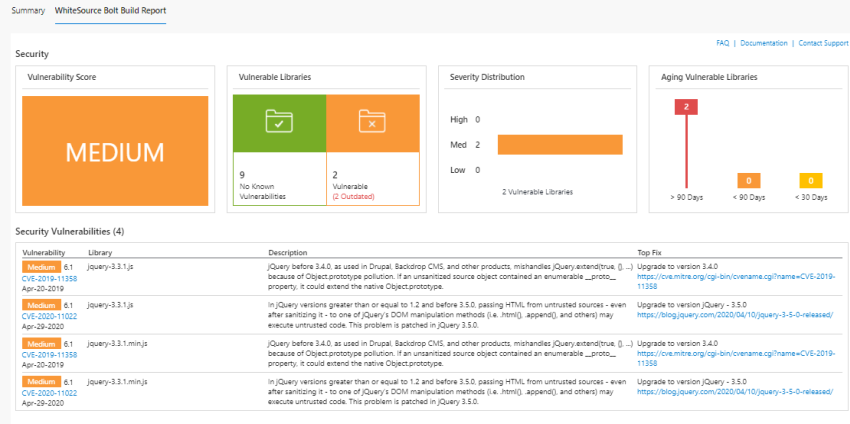
Task: Click the Library column header
Action: point(100,253)
